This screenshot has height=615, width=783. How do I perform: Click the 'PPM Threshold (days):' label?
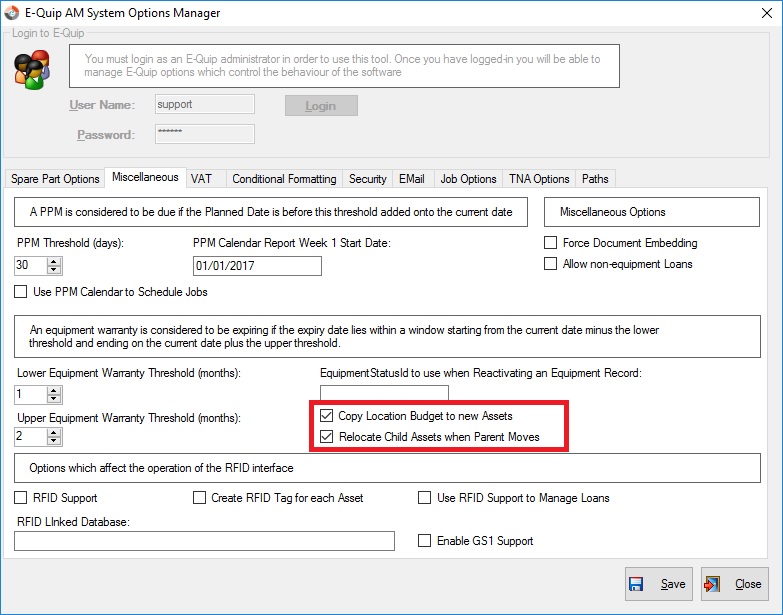coord(70,243)
